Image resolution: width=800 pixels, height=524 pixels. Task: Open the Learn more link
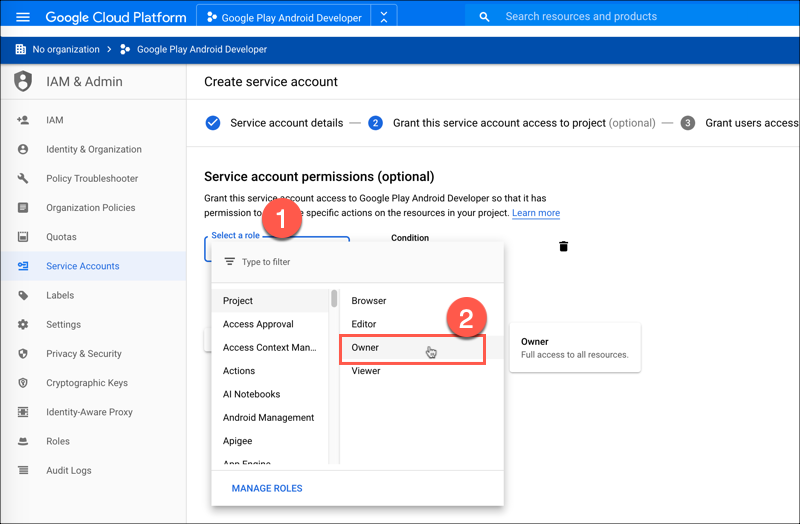click(535, 213)
